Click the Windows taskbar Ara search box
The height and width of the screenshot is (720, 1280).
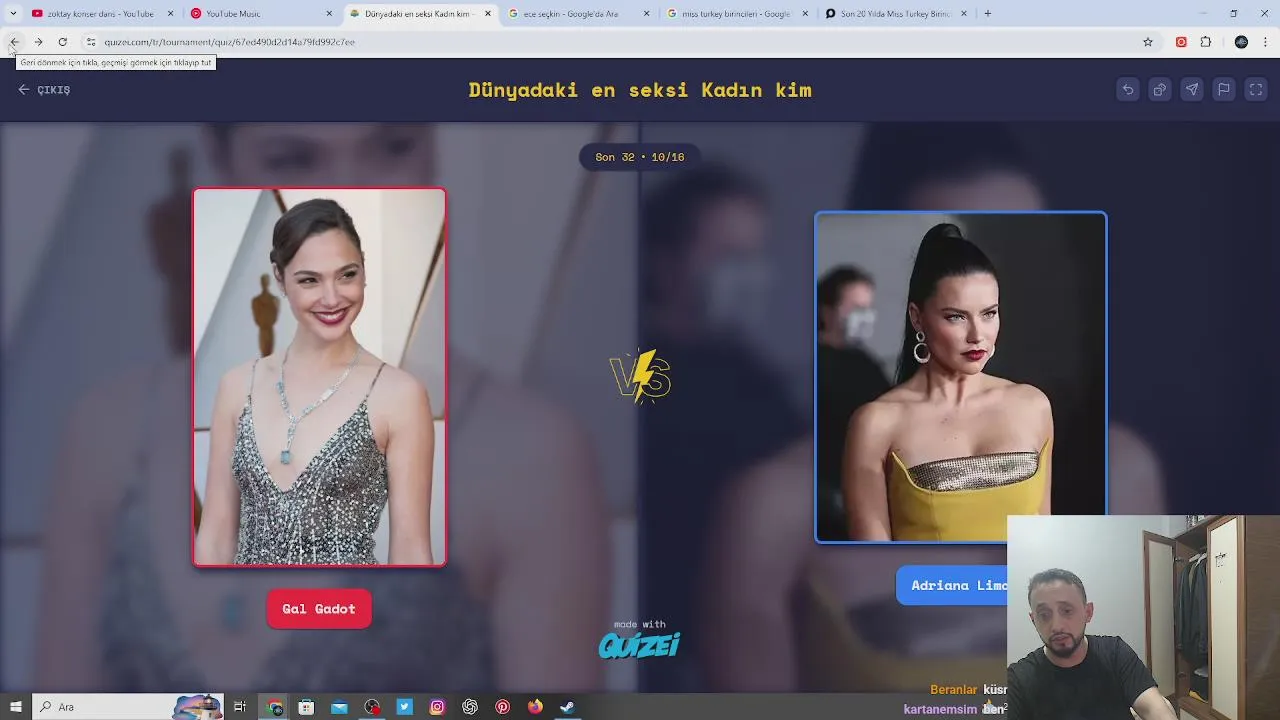tap(128, 707)
